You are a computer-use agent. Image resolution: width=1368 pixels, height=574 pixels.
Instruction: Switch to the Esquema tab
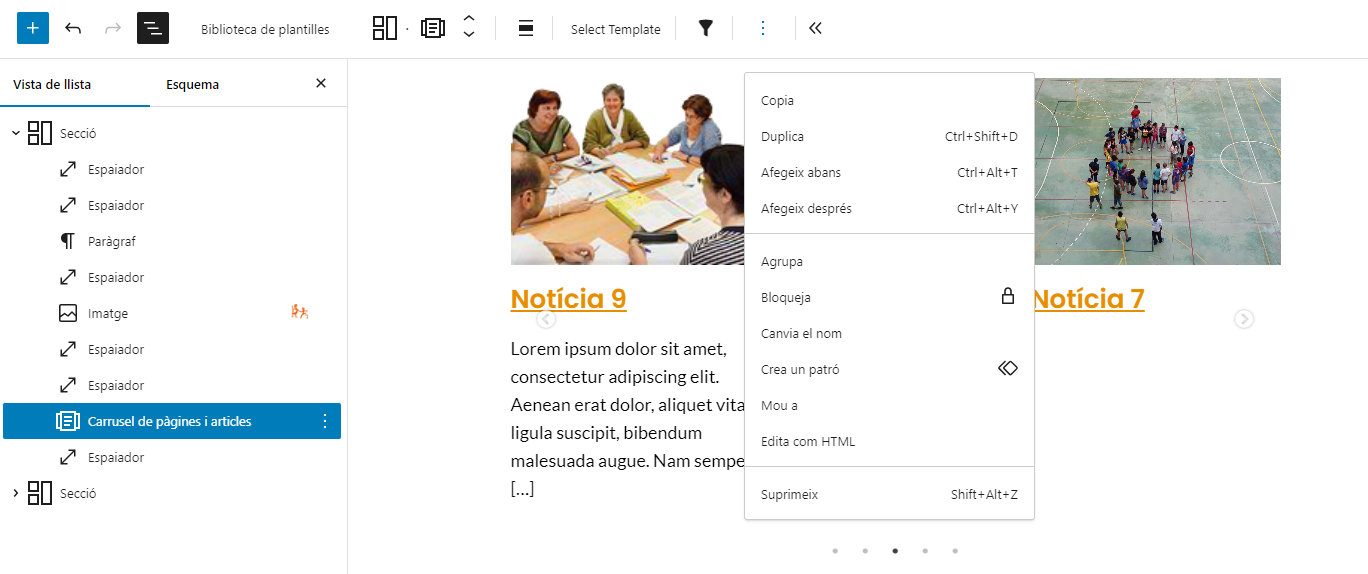192,85
